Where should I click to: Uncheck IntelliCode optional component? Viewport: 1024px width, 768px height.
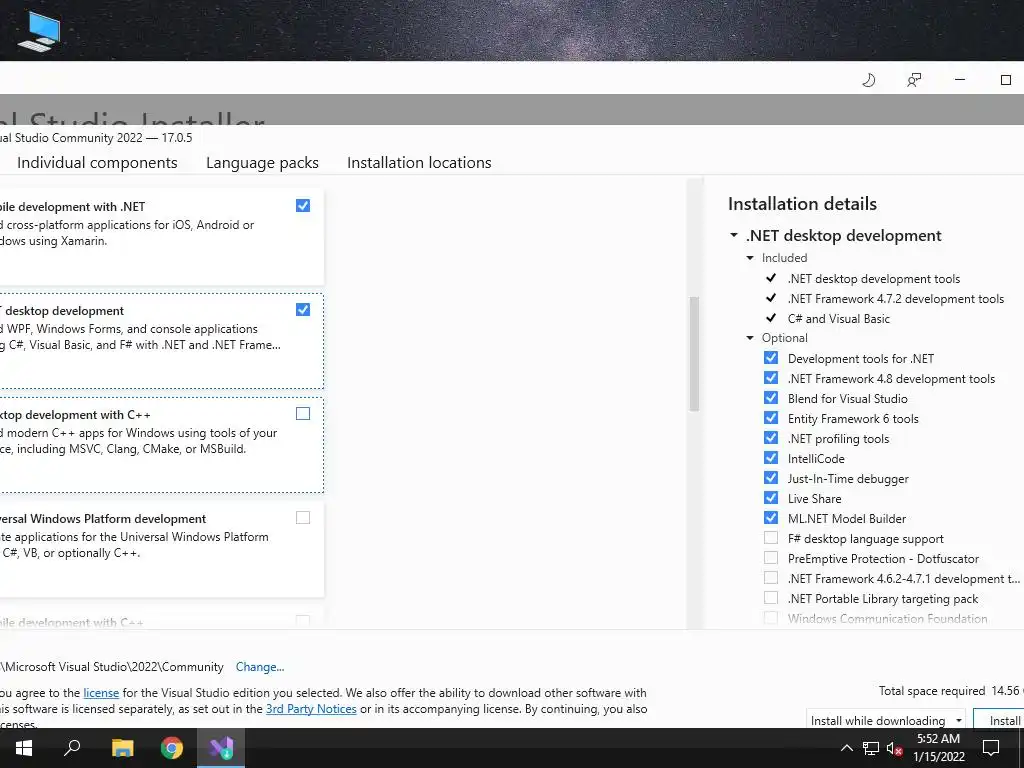click(x=771, y=458)
